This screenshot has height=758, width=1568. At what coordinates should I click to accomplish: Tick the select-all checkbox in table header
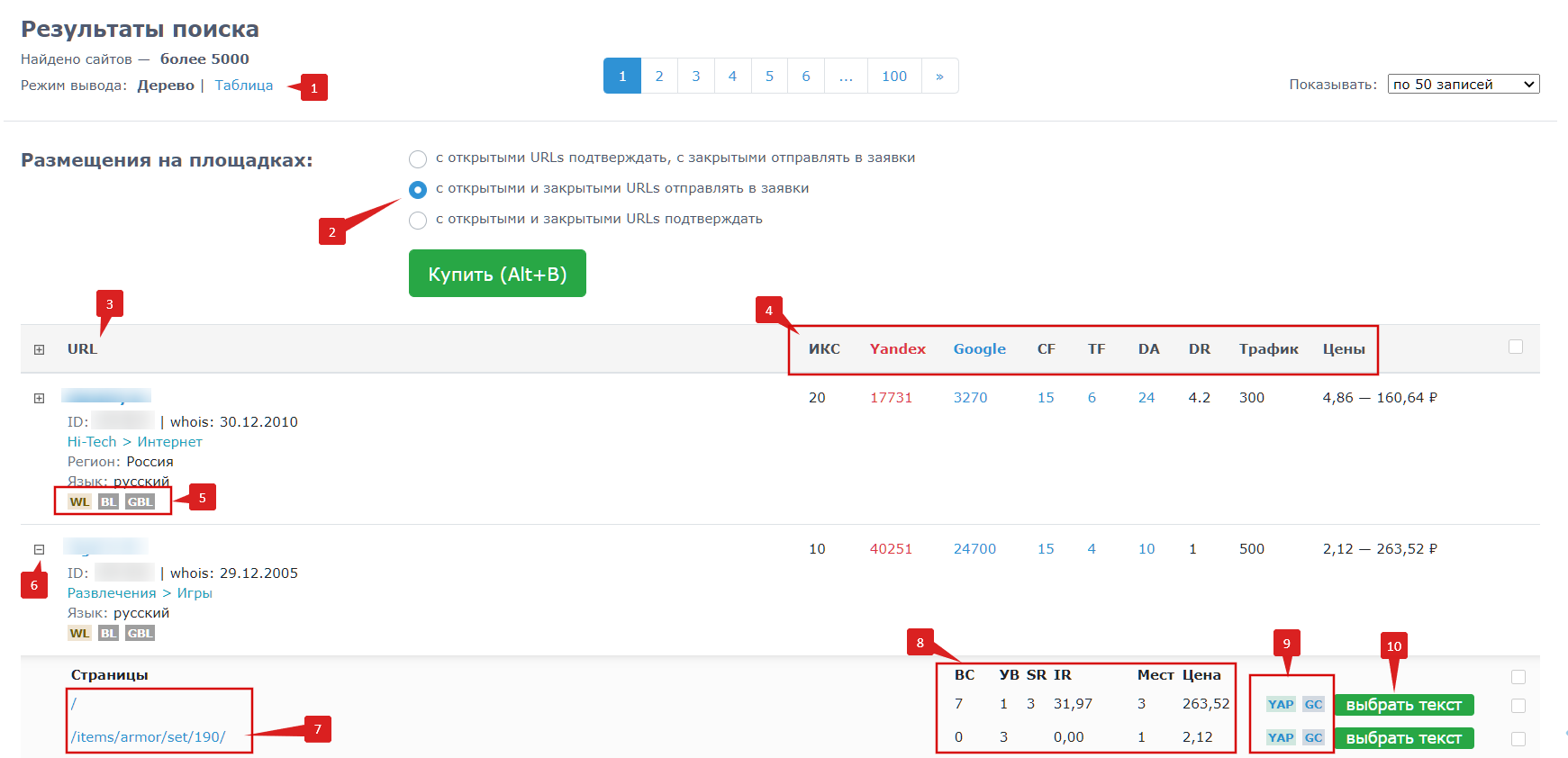[x=1516, y=347]
